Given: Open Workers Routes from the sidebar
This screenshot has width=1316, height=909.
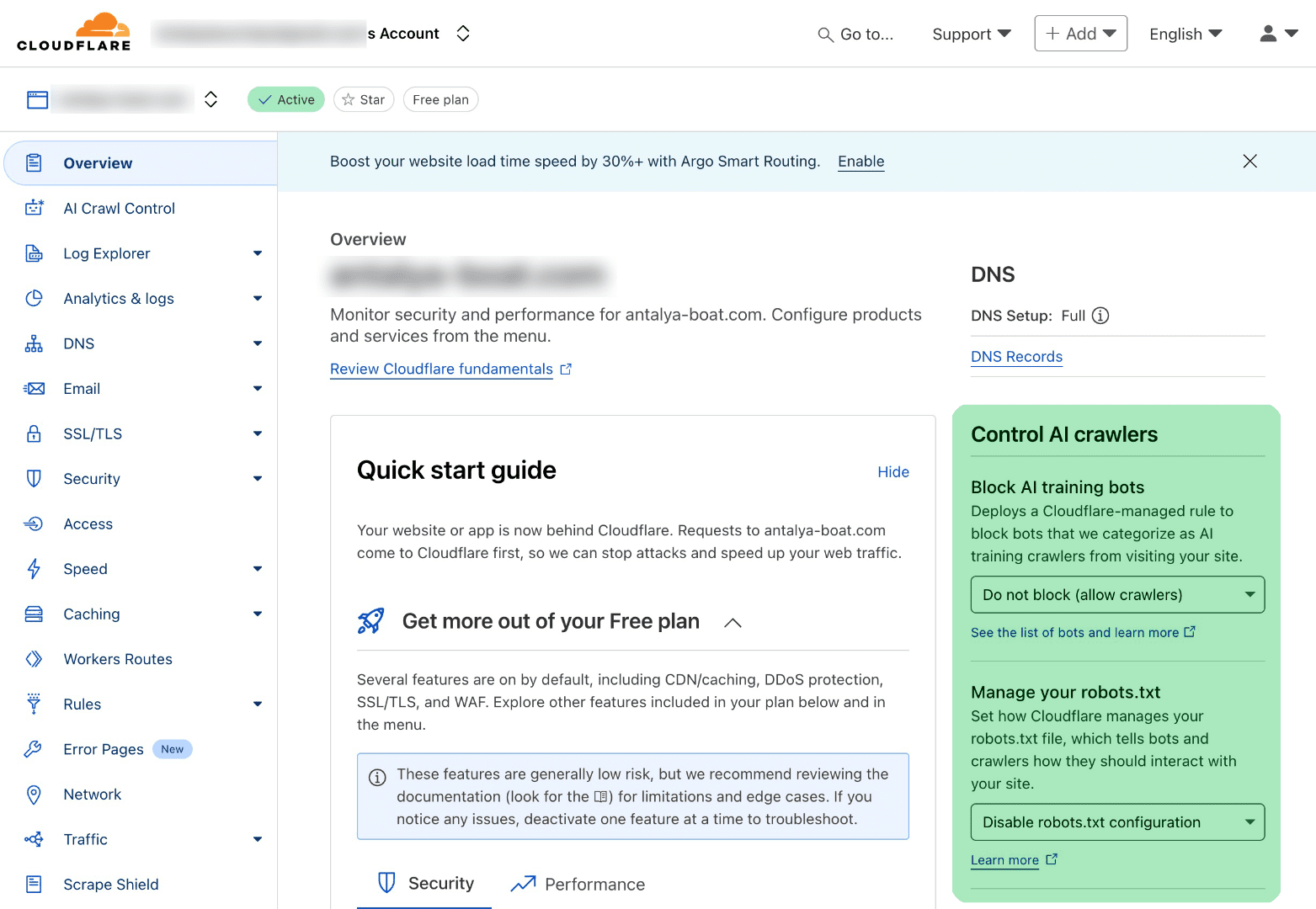Looking at the screenshot, I should pos(117,659).
